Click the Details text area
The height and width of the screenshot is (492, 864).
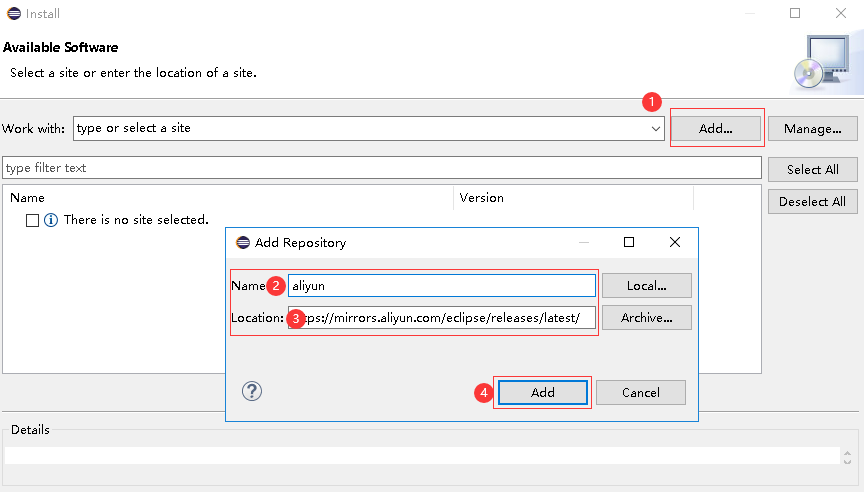422,456
